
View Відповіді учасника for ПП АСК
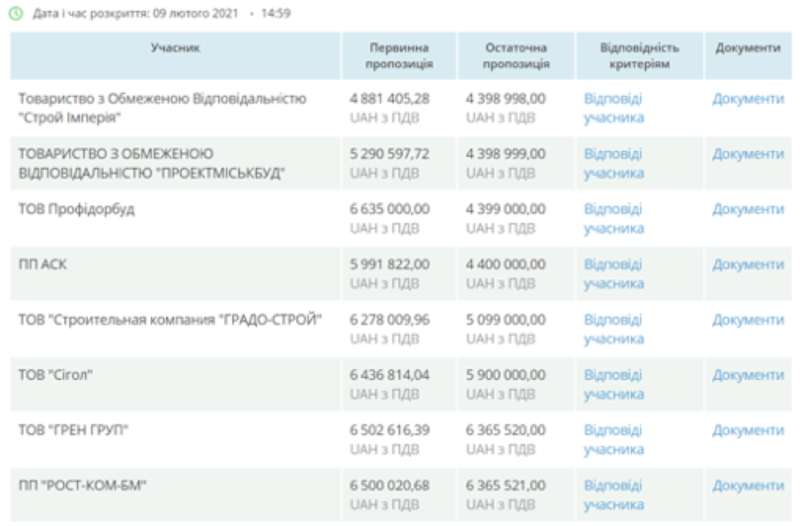pyautogui.click(x=614, y=273)
